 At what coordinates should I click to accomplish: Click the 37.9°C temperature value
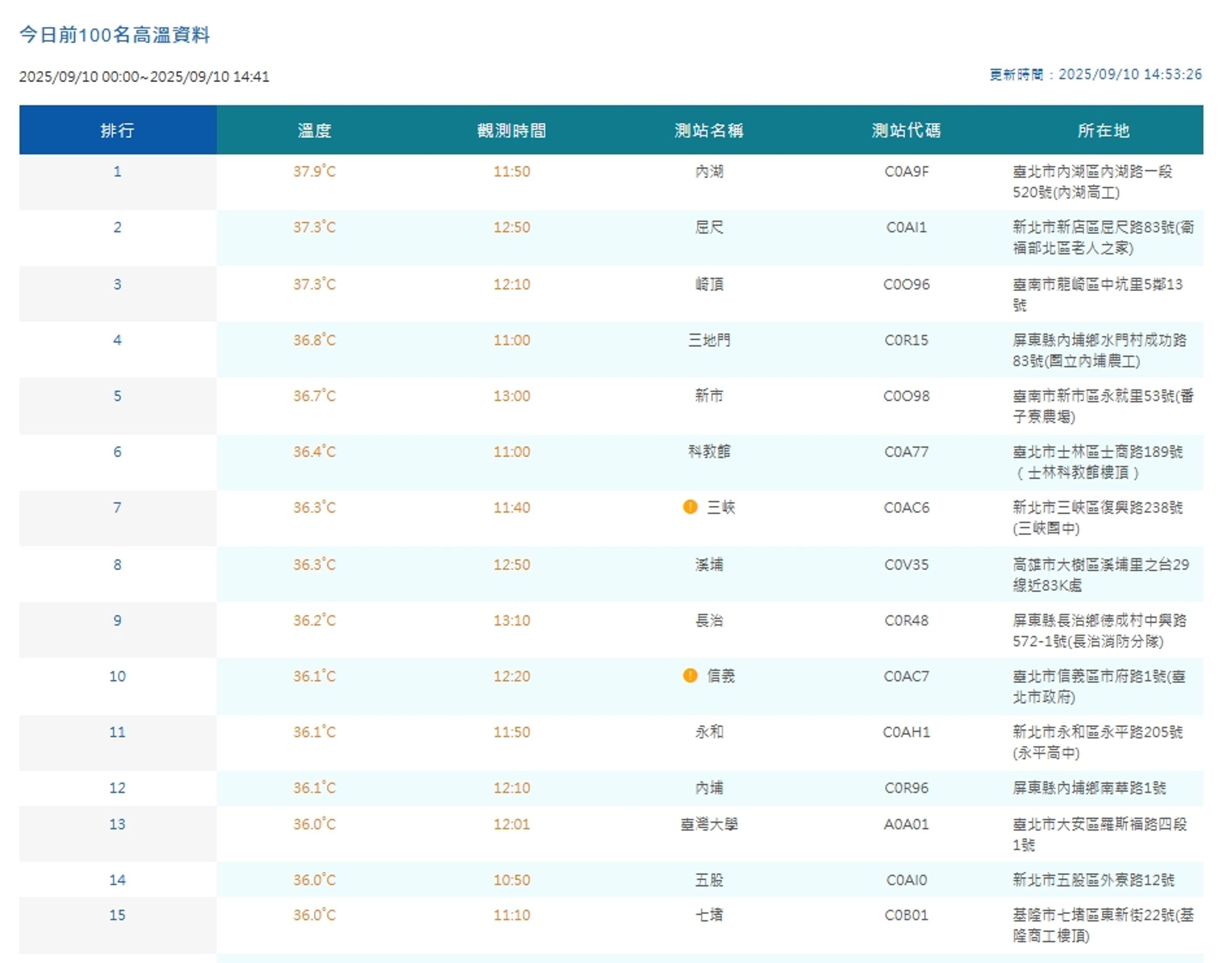click(314, 171)
